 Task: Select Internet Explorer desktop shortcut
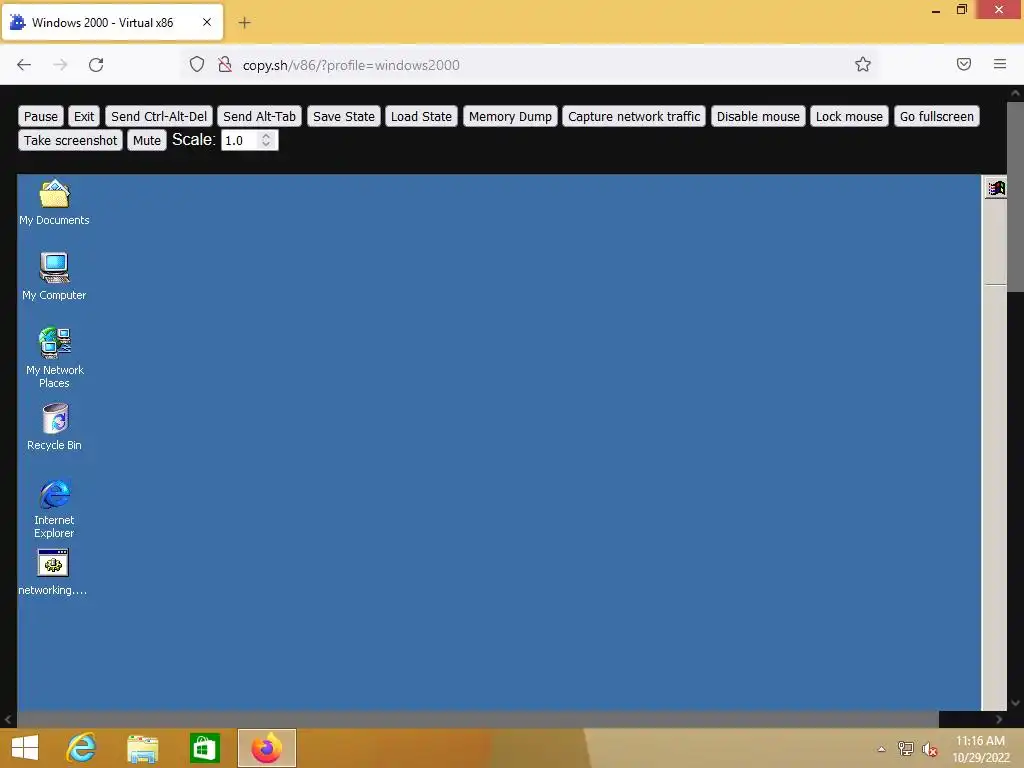[x=54, y=509]
